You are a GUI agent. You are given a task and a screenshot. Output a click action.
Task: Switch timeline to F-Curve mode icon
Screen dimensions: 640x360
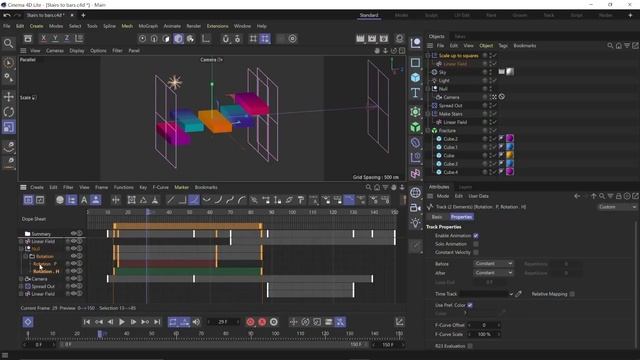pyautogui.click(x=40, y=200)
